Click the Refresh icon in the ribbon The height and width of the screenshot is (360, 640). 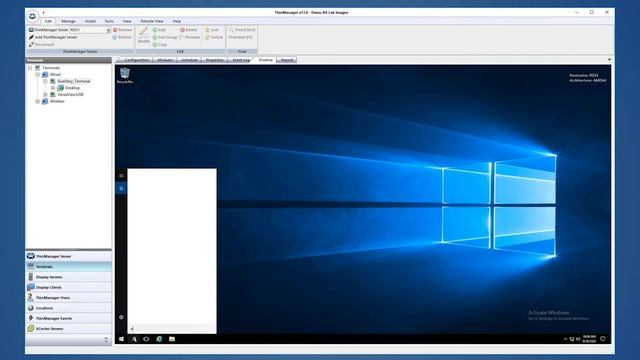pos(115,37)
